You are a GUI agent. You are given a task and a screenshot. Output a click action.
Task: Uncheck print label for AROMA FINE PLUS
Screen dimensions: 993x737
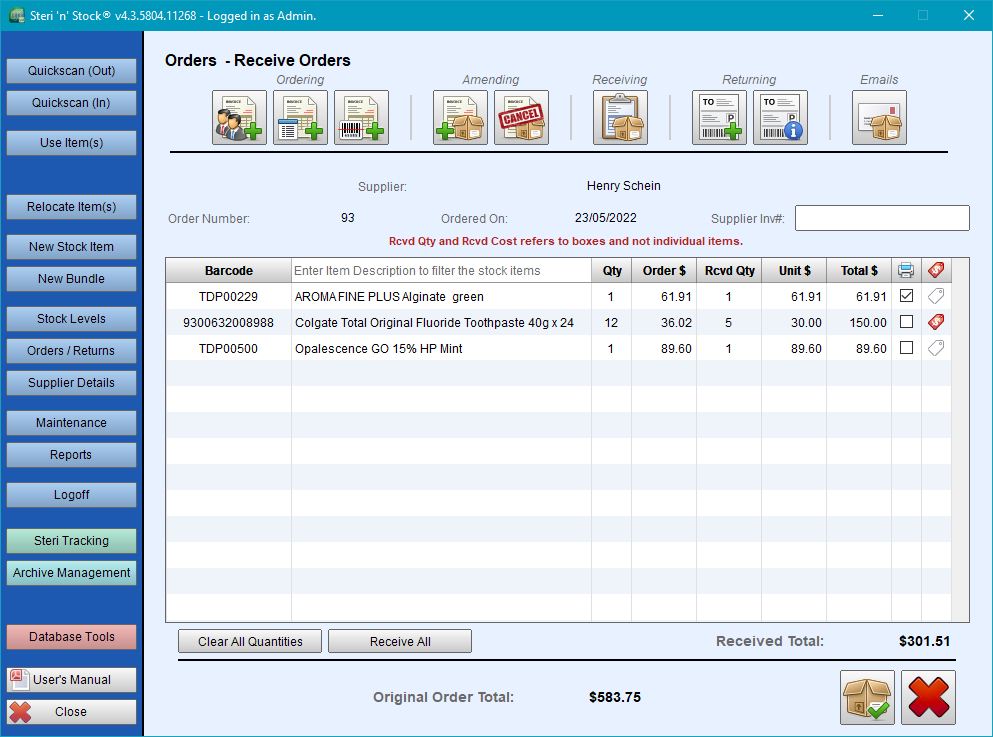point(906,296)
